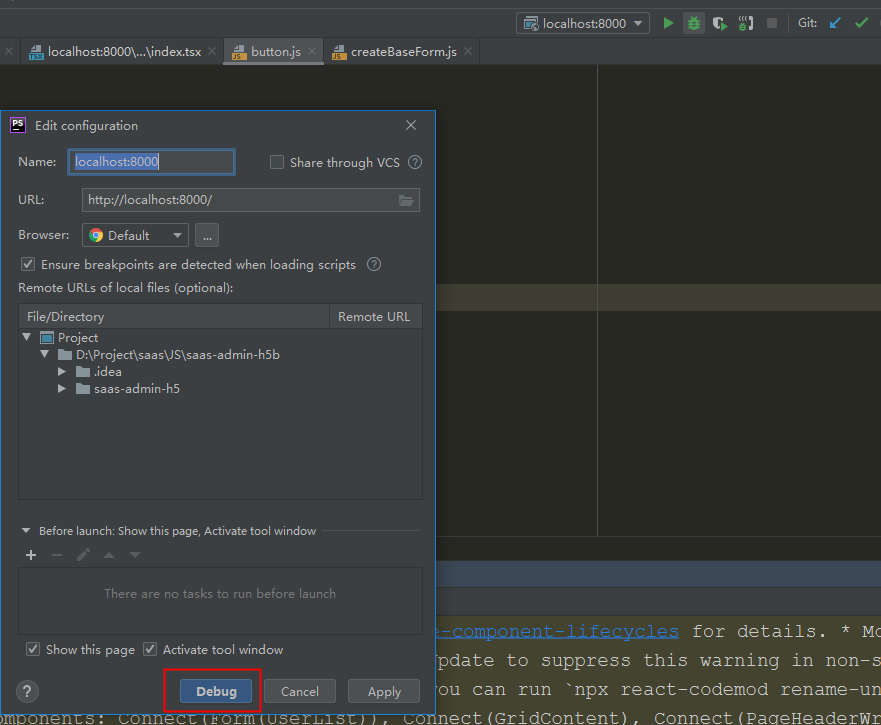This screenshot has width=881, height=725.
Task: Click the move task down arrow
Action: pos(135,555)
